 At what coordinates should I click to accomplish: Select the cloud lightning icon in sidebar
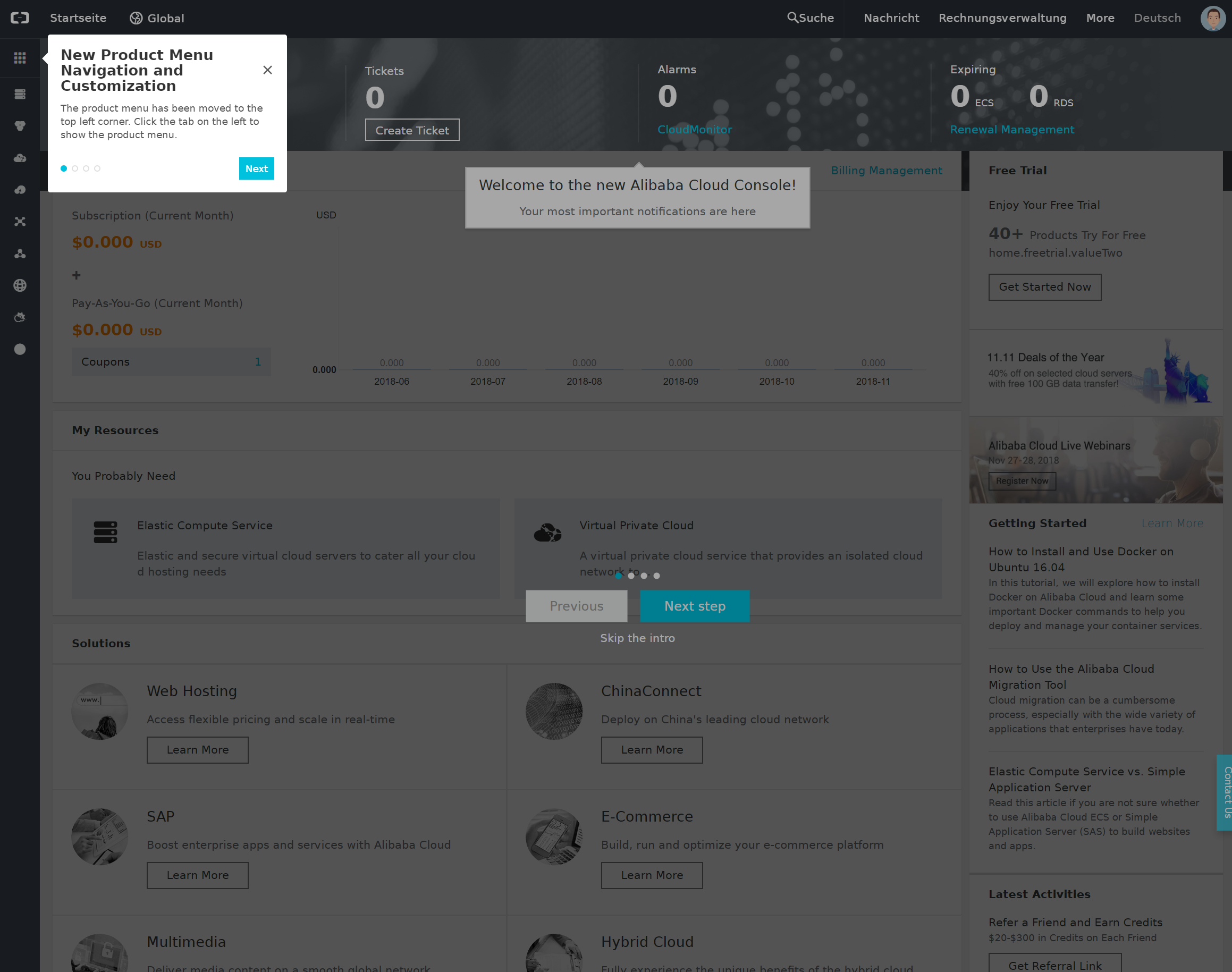click(20, 190)
